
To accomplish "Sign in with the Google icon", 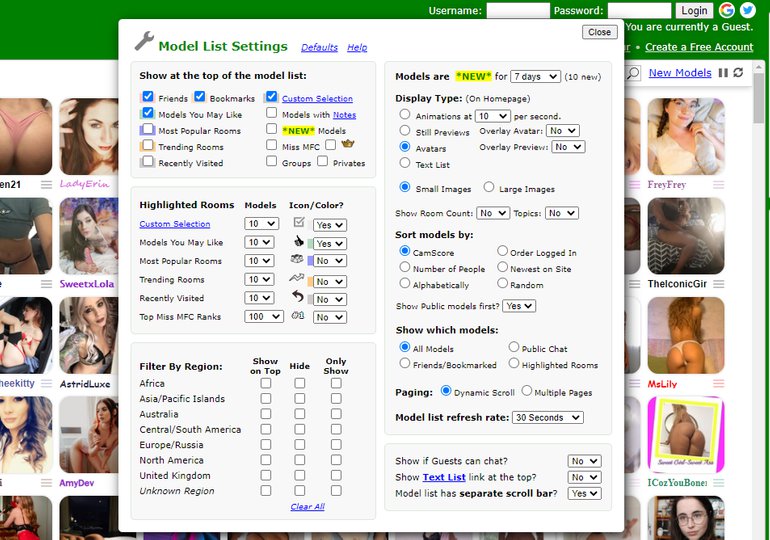I will click(727, 10).
